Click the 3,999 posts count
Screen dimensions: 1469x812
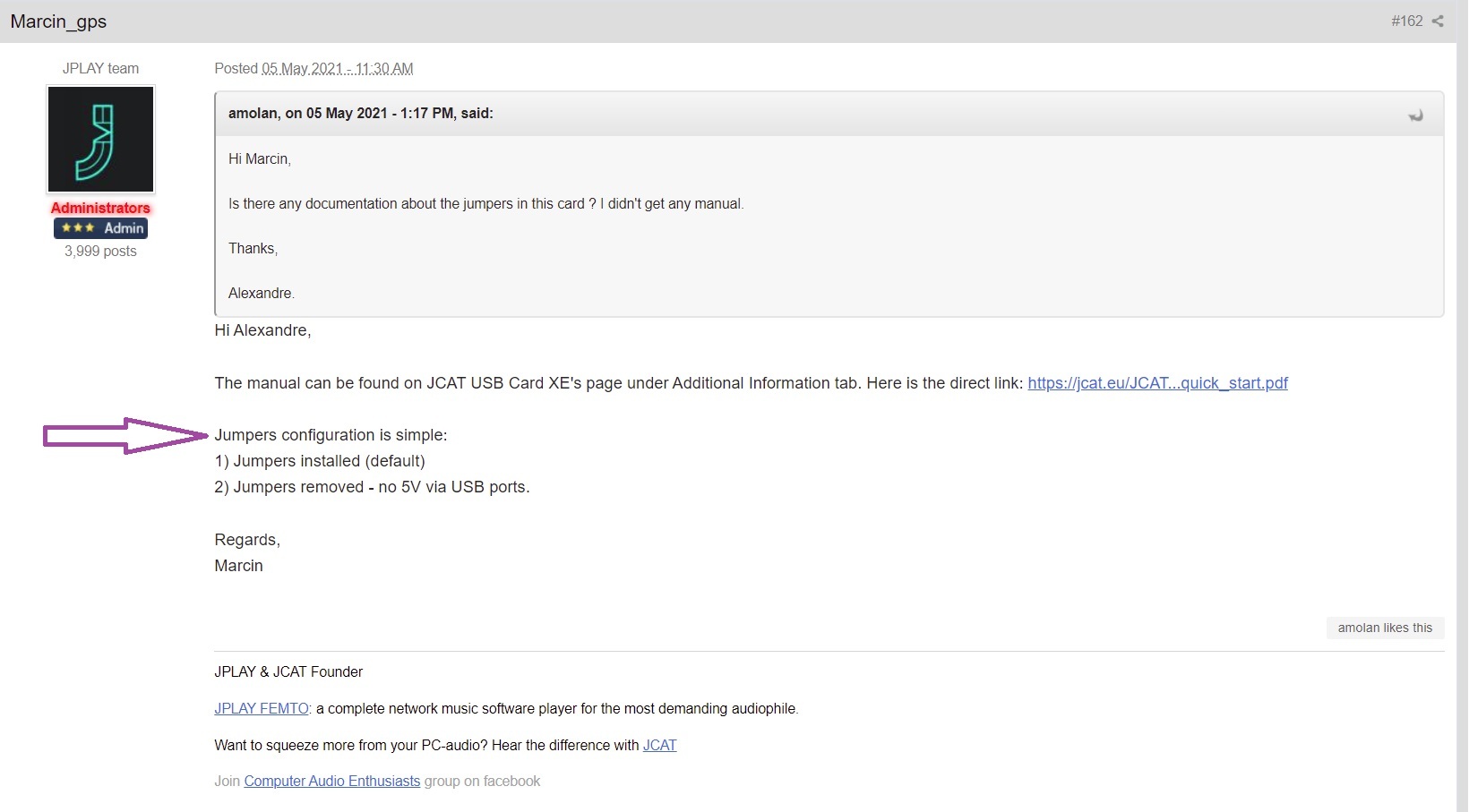[100, 252]
